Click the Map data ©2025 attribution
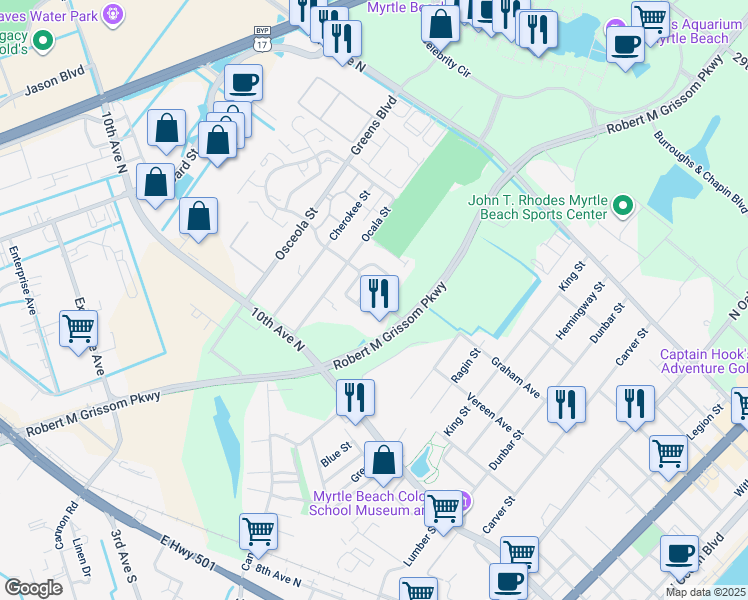This screenshot has height=600, width=748. (705, 592)
